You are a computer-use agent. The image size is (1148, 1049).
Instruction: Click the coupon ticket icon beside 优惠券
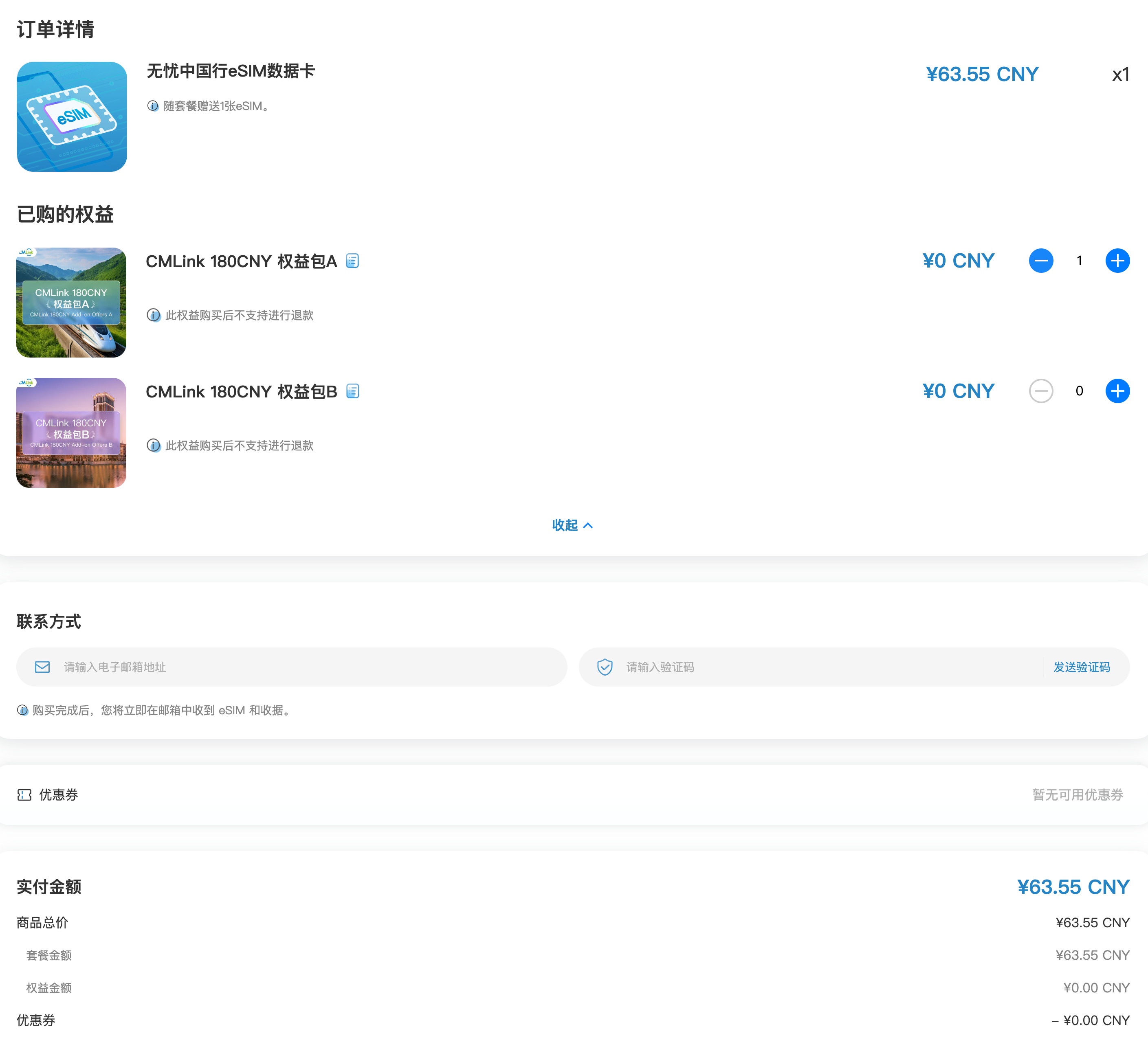pyautogui.click(x=24, y=795)
